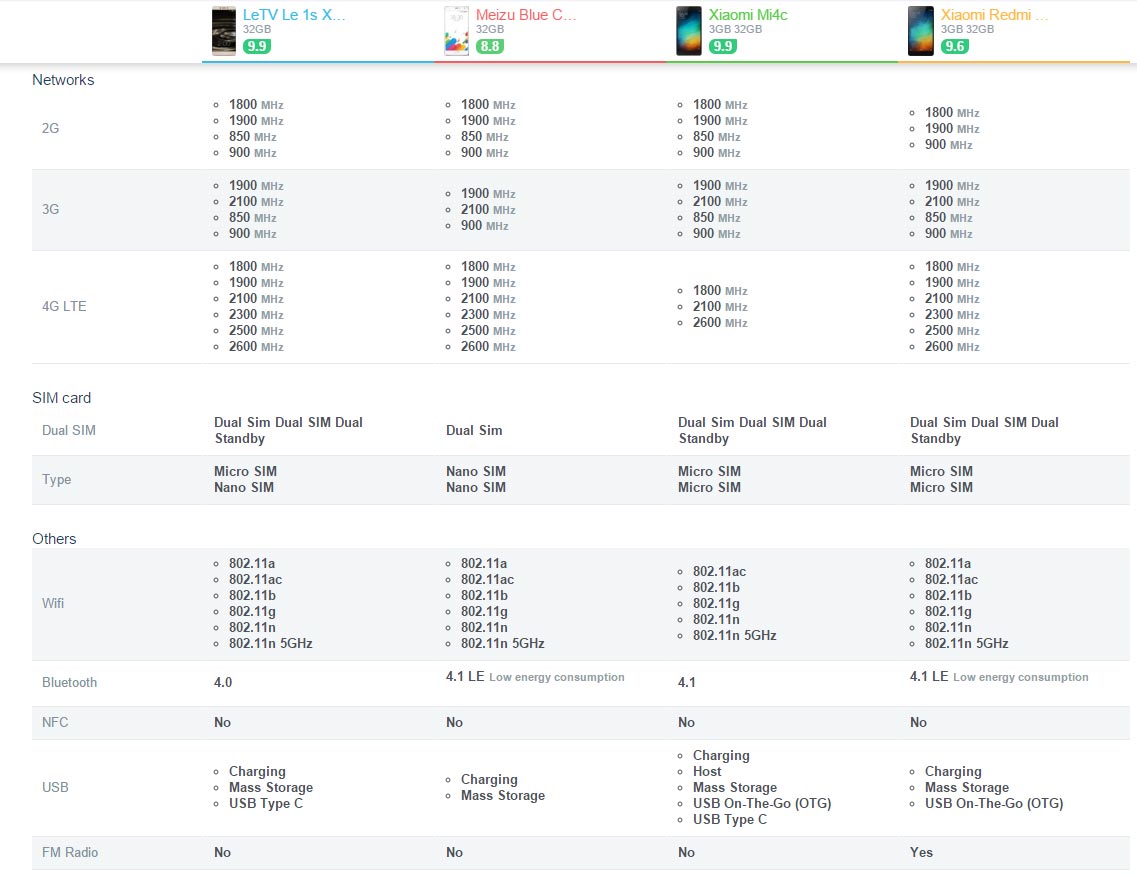Screen dimensions: 1137x875
Task: Select the "NFC" row label
Action: coord(55,722)
